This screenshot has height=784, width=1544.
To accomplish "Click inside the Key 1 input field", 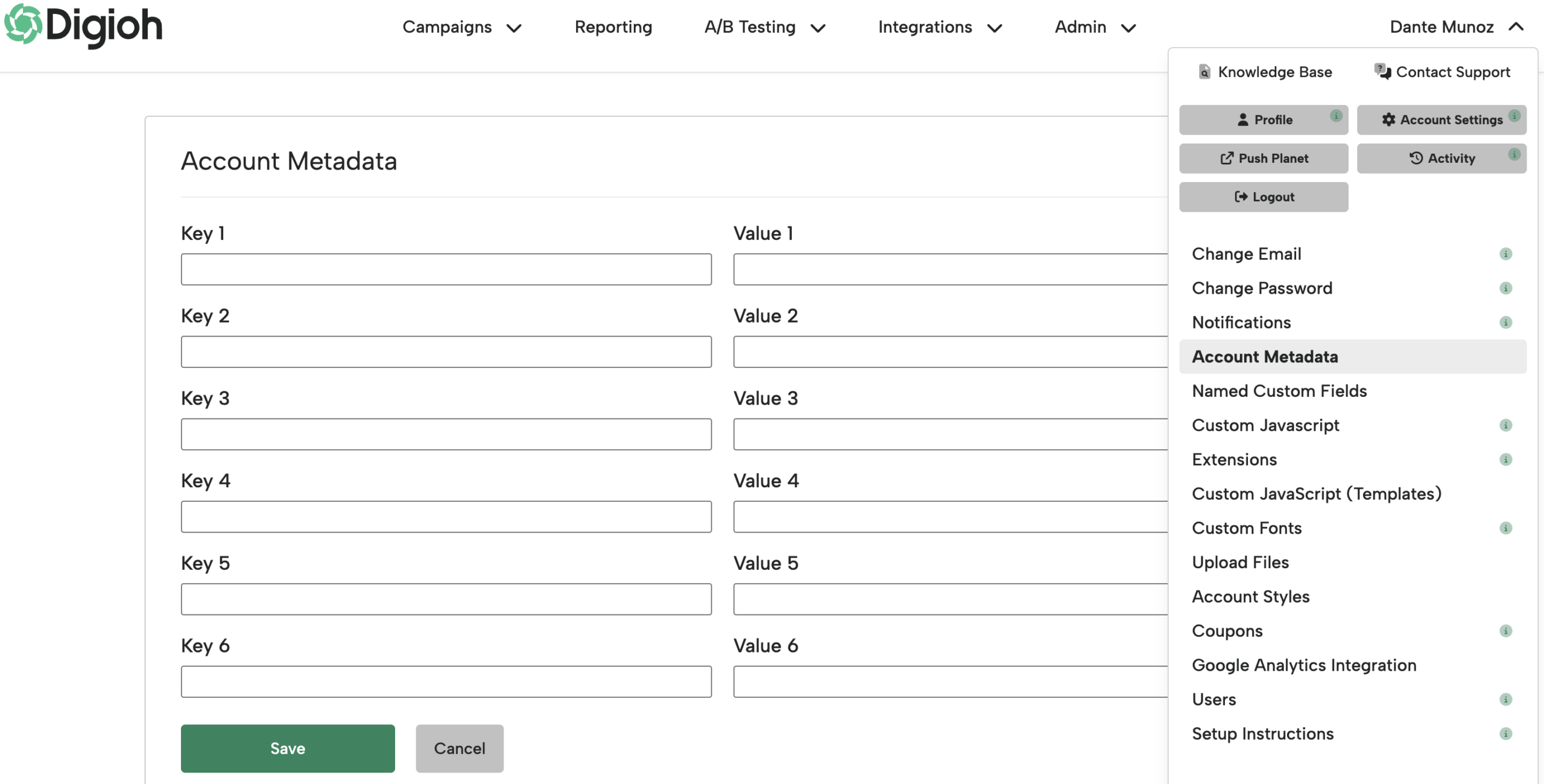I will click(x=446, y=269).
